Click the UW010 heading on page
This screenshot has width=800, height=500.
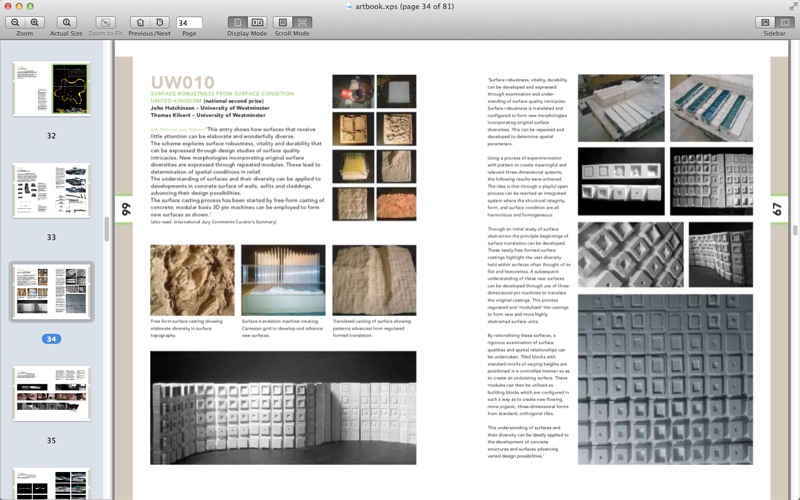pyautogui.click(x=183, y=83)
